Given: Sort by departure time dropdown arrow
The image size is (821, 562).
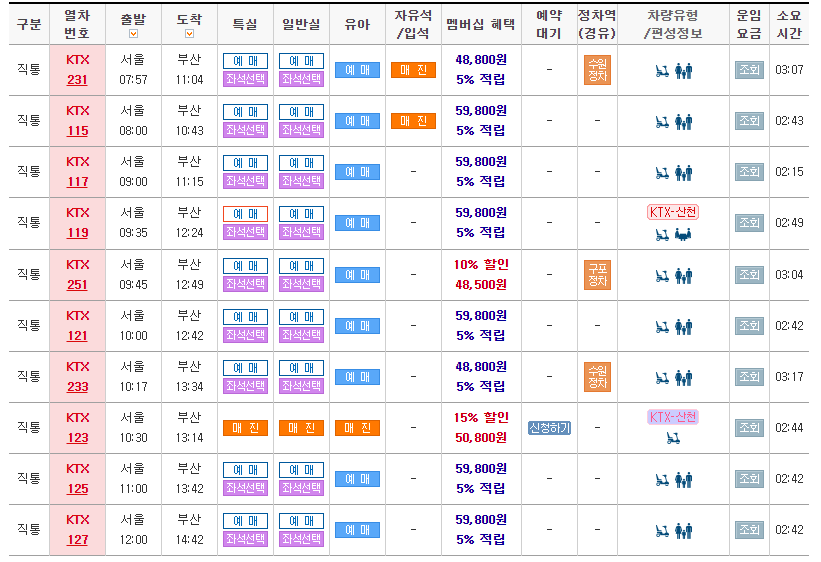Looking at the screenshot, I should pyautogui.click(x=134, y=34).
